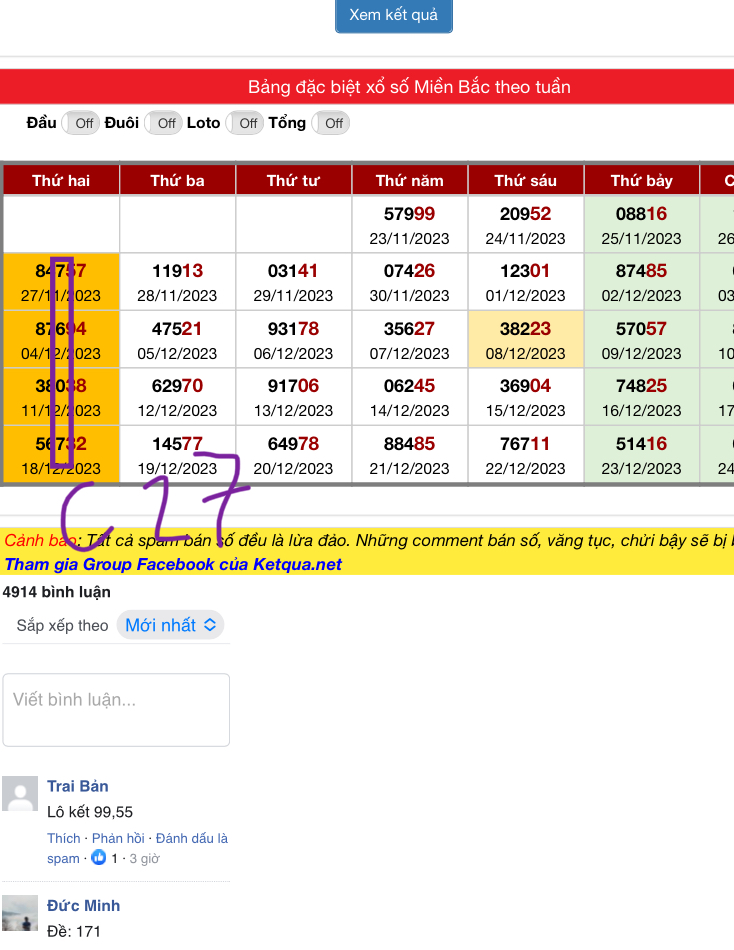Enable the Đuôi filter switch
The width and height of the screenshot is (734, 950).
coord(163,123)
